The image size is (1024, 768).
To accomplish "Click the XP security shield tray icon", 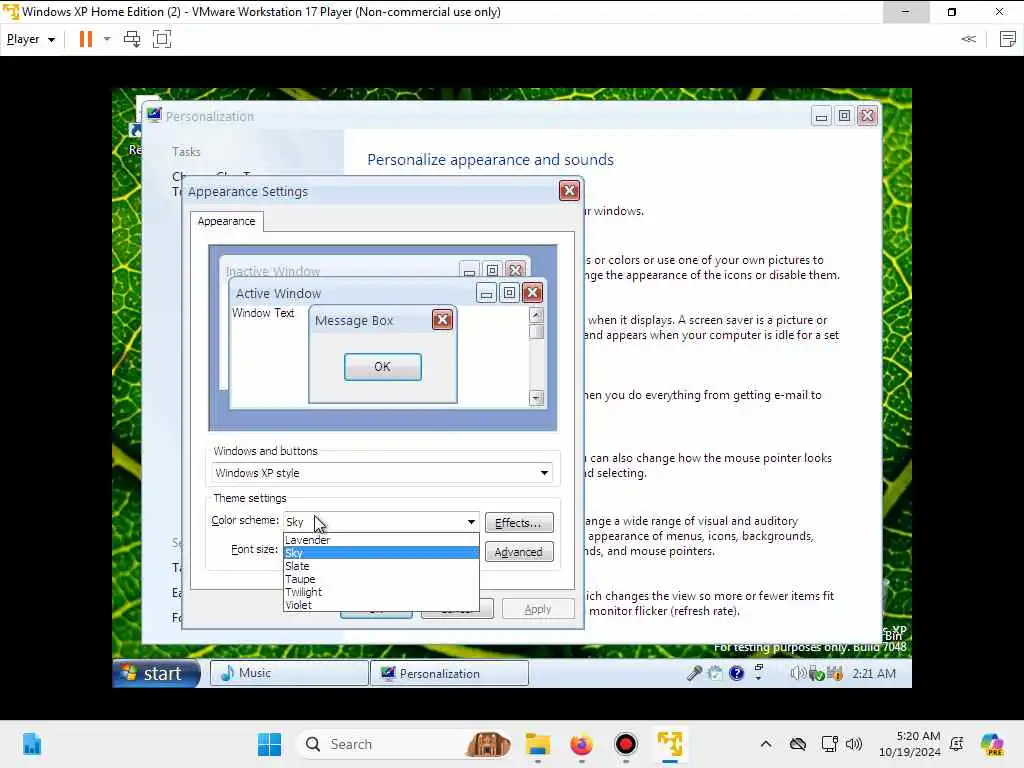I will pyautogui.click(x=835, y=673).
